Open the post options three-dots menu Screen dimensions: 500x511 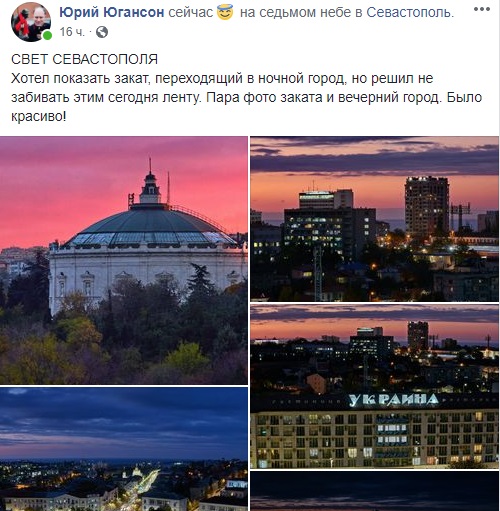(x=482, y=9)
